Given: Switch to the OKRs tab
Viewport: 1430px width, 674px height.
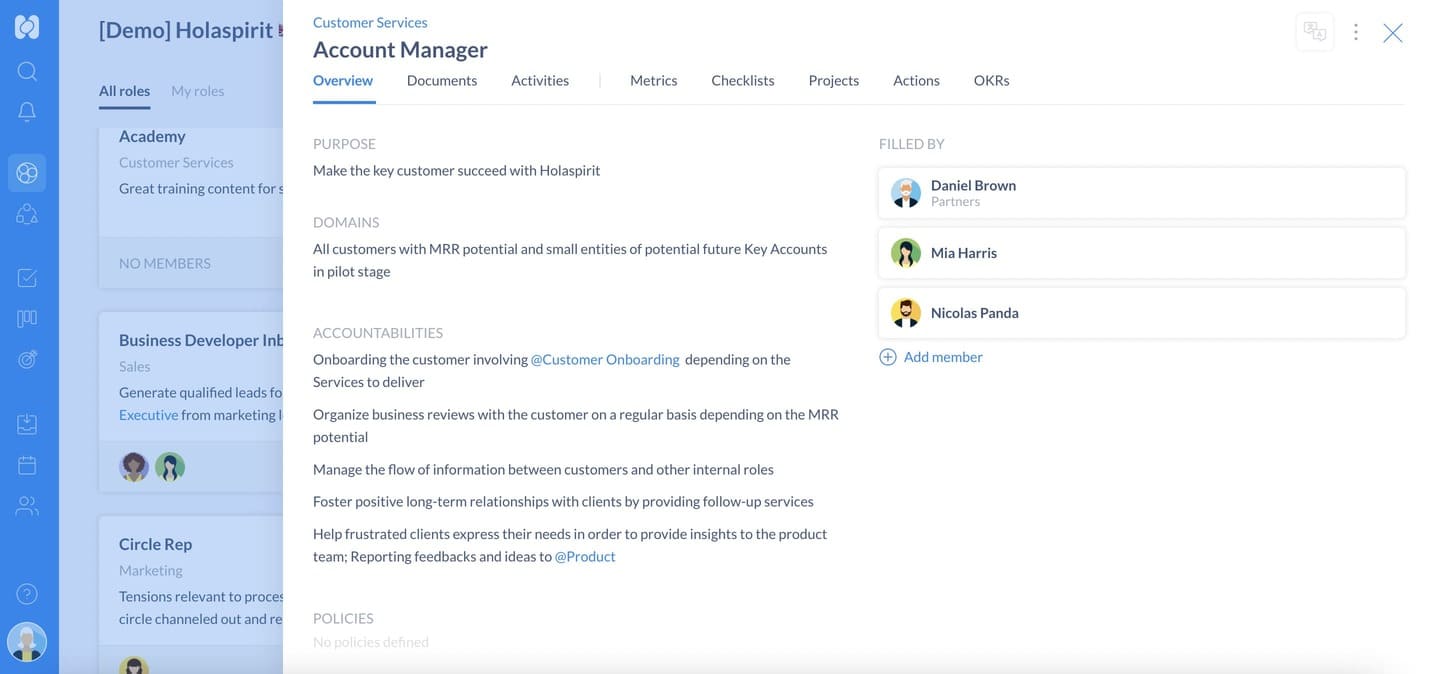Looking at the screenshot, I should tap(991, 80).
